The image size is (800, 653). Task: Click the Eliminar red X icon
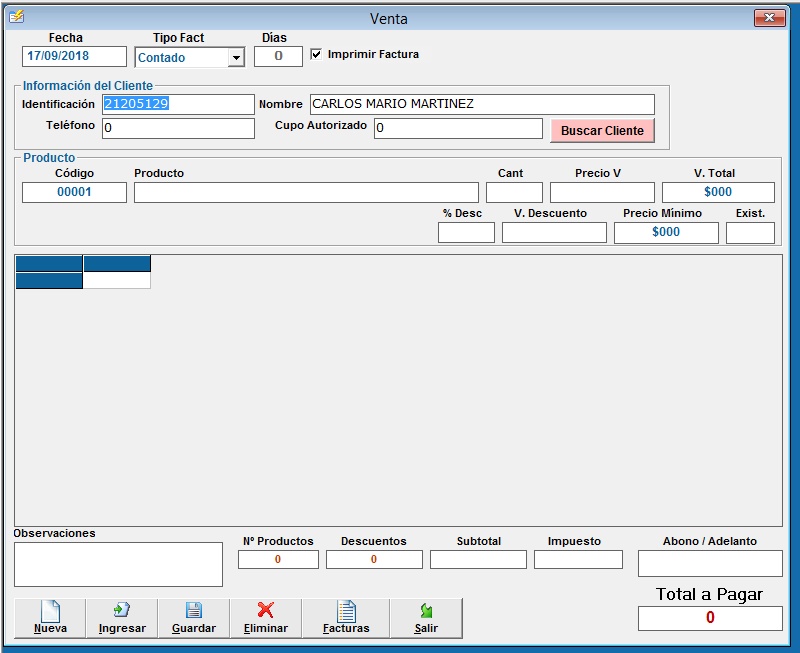click(266, 611)
